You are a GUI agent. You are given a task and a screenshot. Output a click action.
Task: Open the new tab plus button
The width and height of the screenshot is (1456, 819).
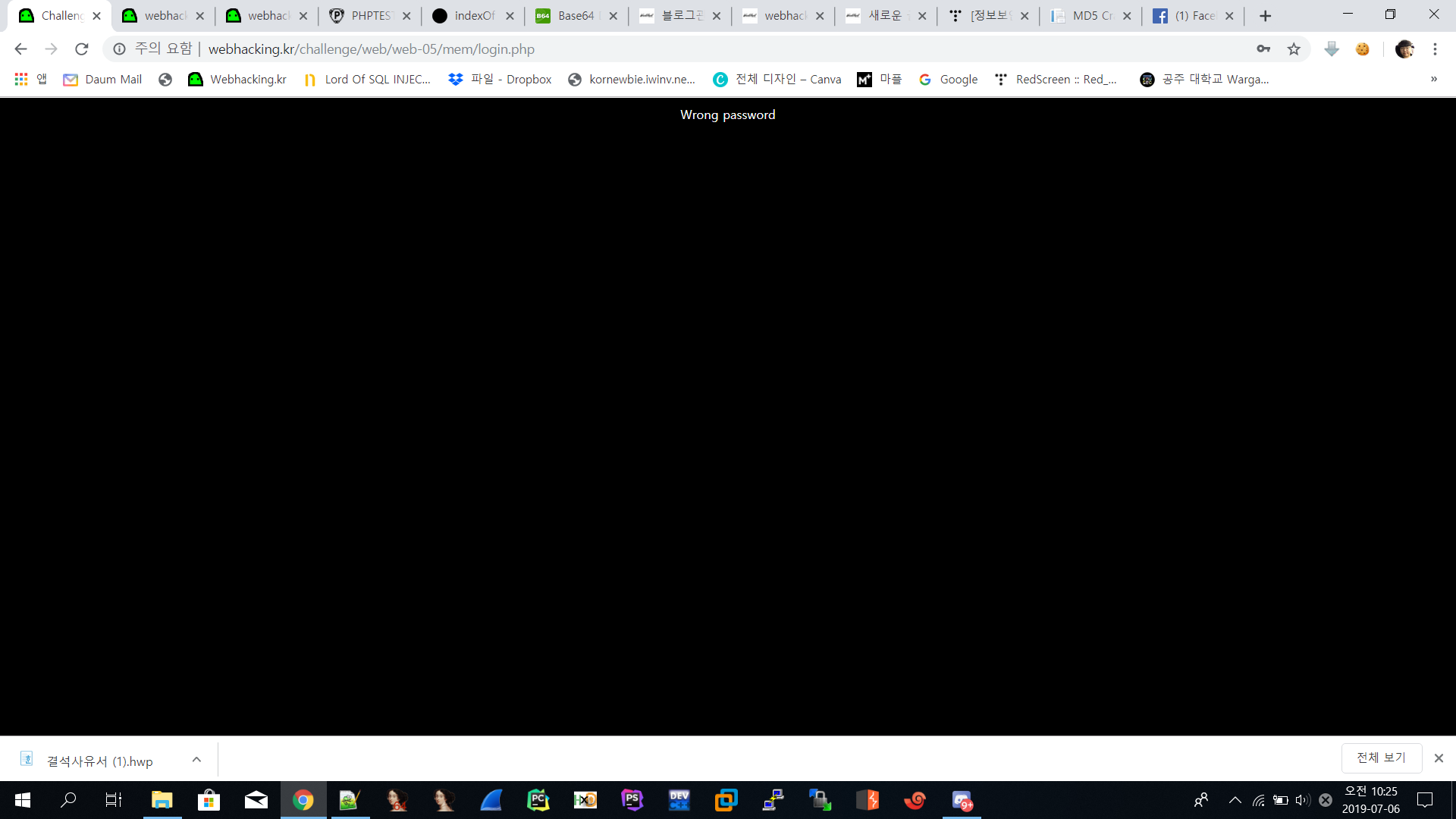[x=1265, y=16]
